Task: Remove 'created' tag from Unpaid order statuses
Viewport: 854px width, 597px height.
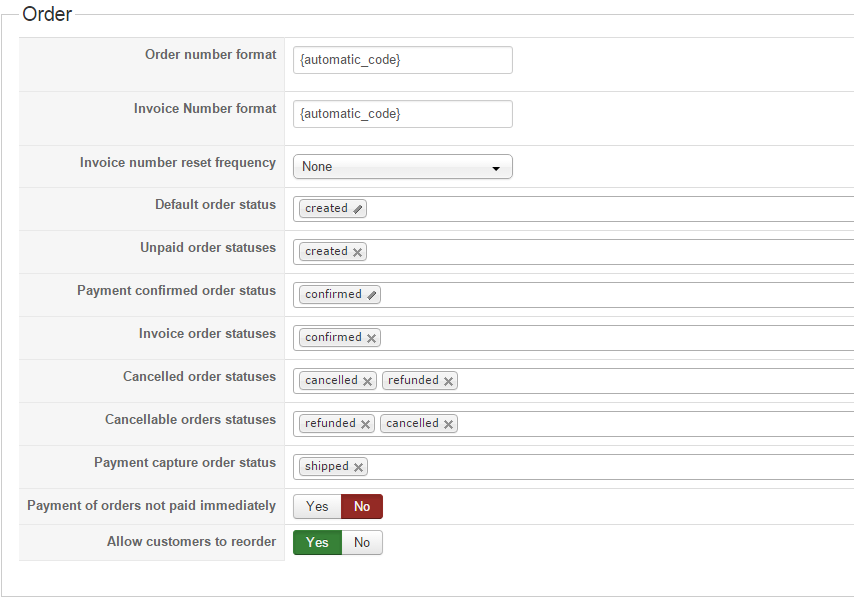Action: 358,252
